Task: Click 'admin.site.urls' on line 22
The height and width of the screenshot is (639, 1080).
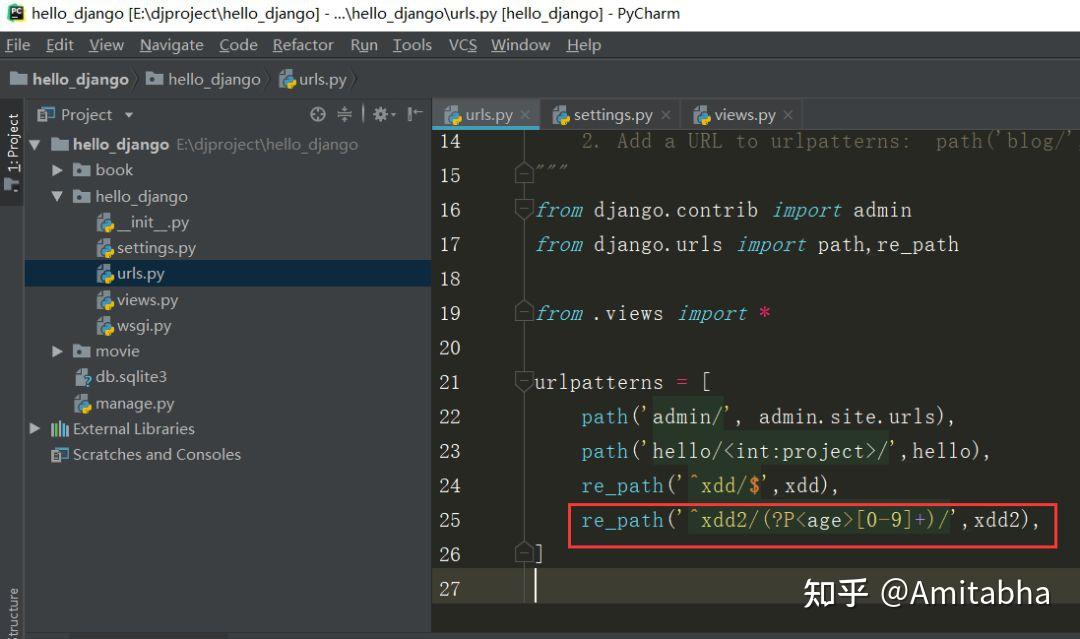Action: click(847, 417)
